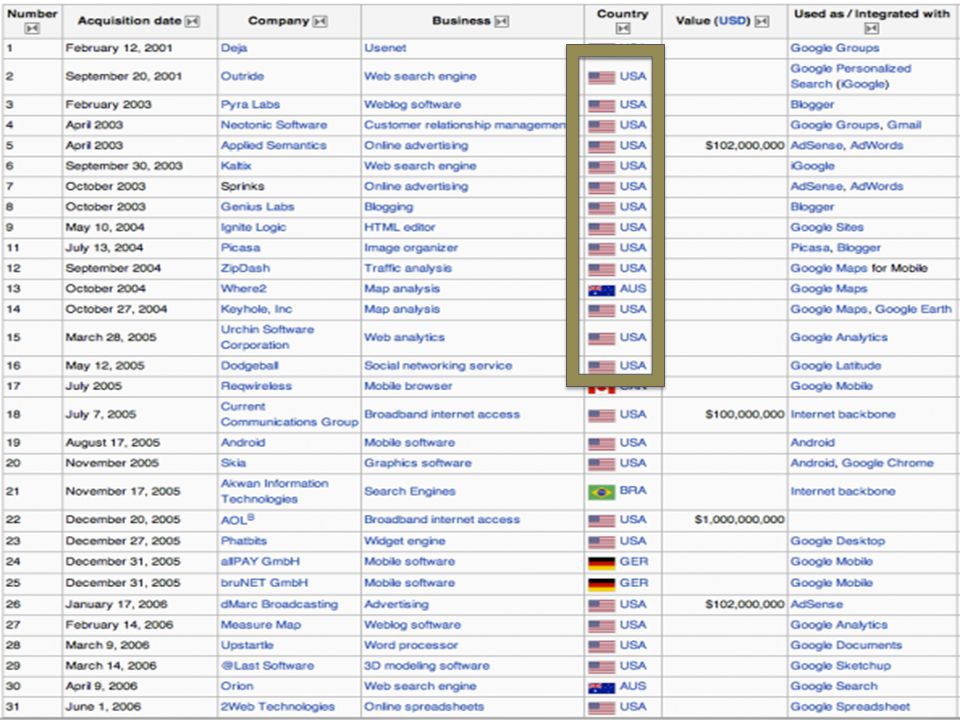This screenshot has width=960, height=720.
Task: Open the Google Chrome link
Action: (888, 463)
